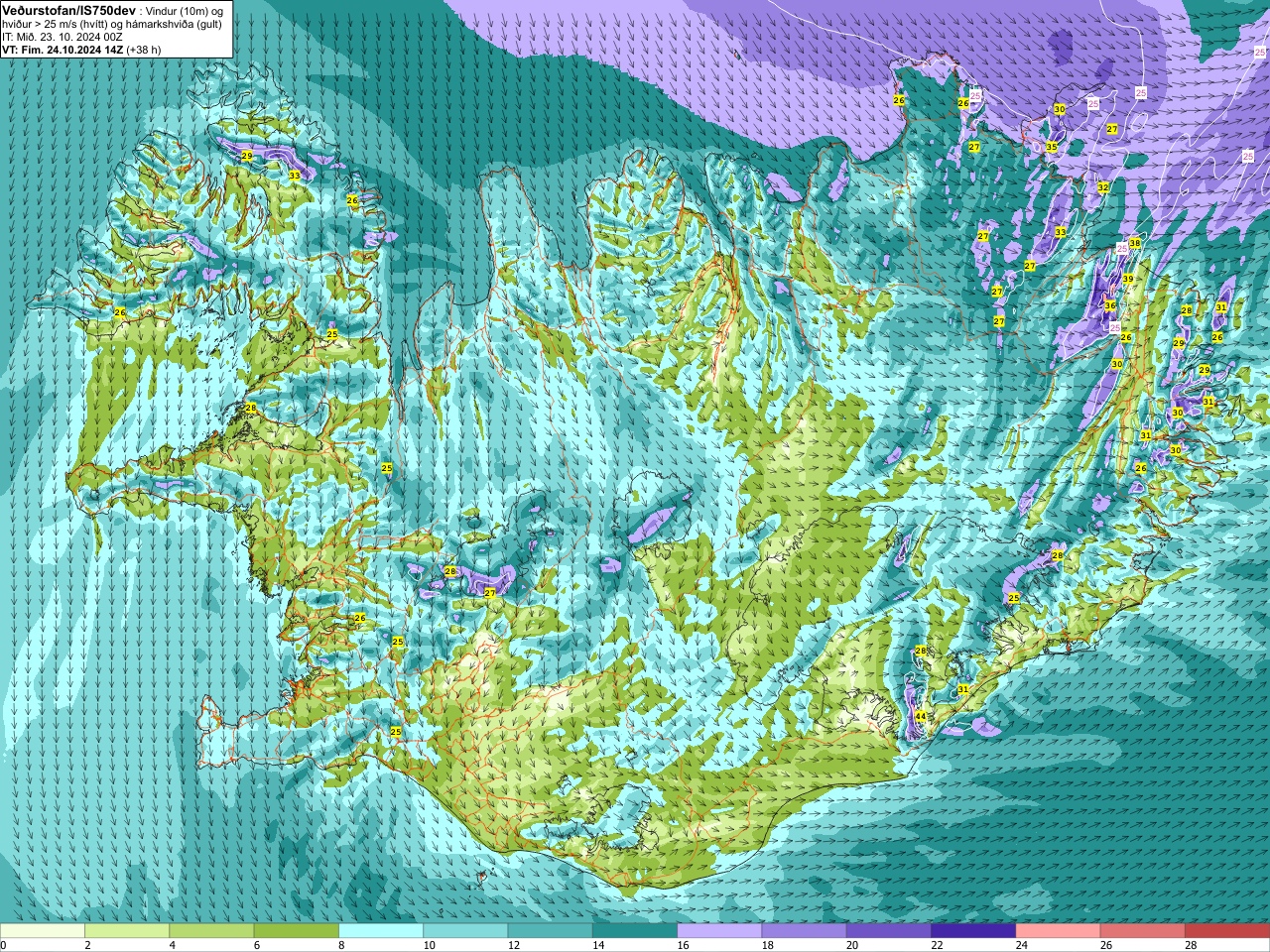The width and height of the screenshot is (1270, 952).
Task: Pick the violet 20–22 legend swatch
Action: click(x=889, y=931)
